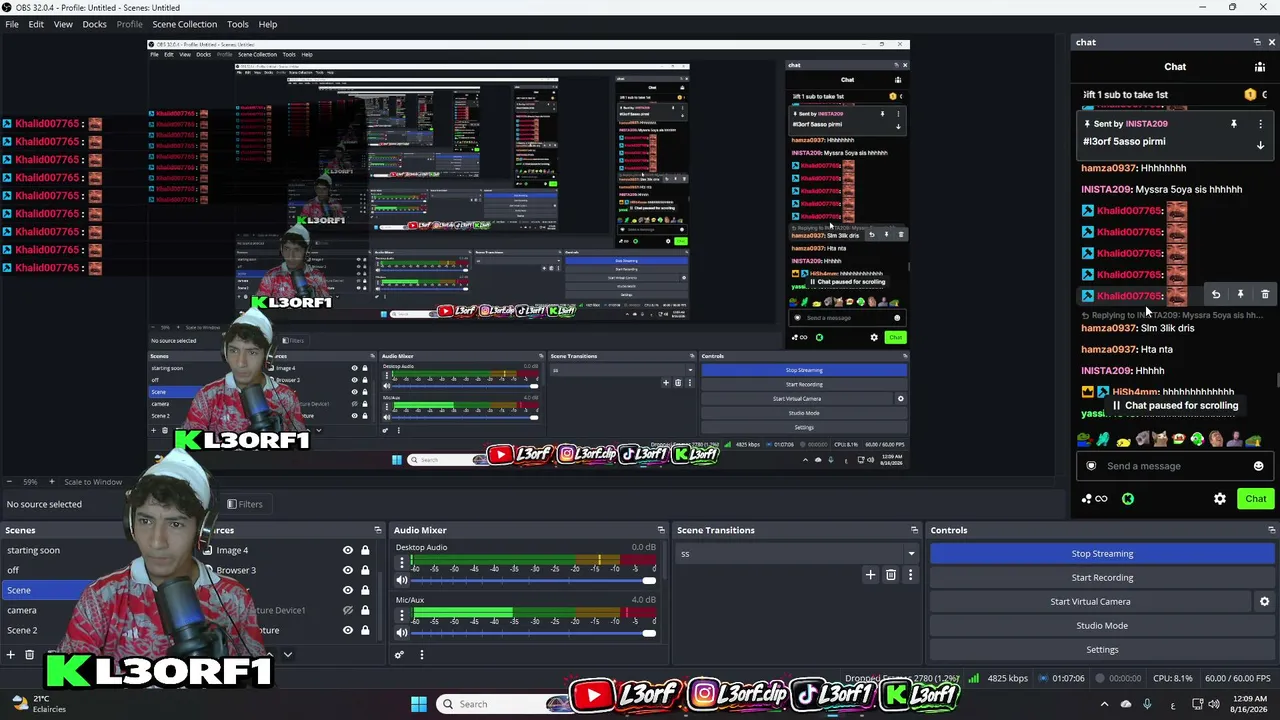1280x720 pixels.
Task: Float the chat dock window
Action: pos(1257,42)
